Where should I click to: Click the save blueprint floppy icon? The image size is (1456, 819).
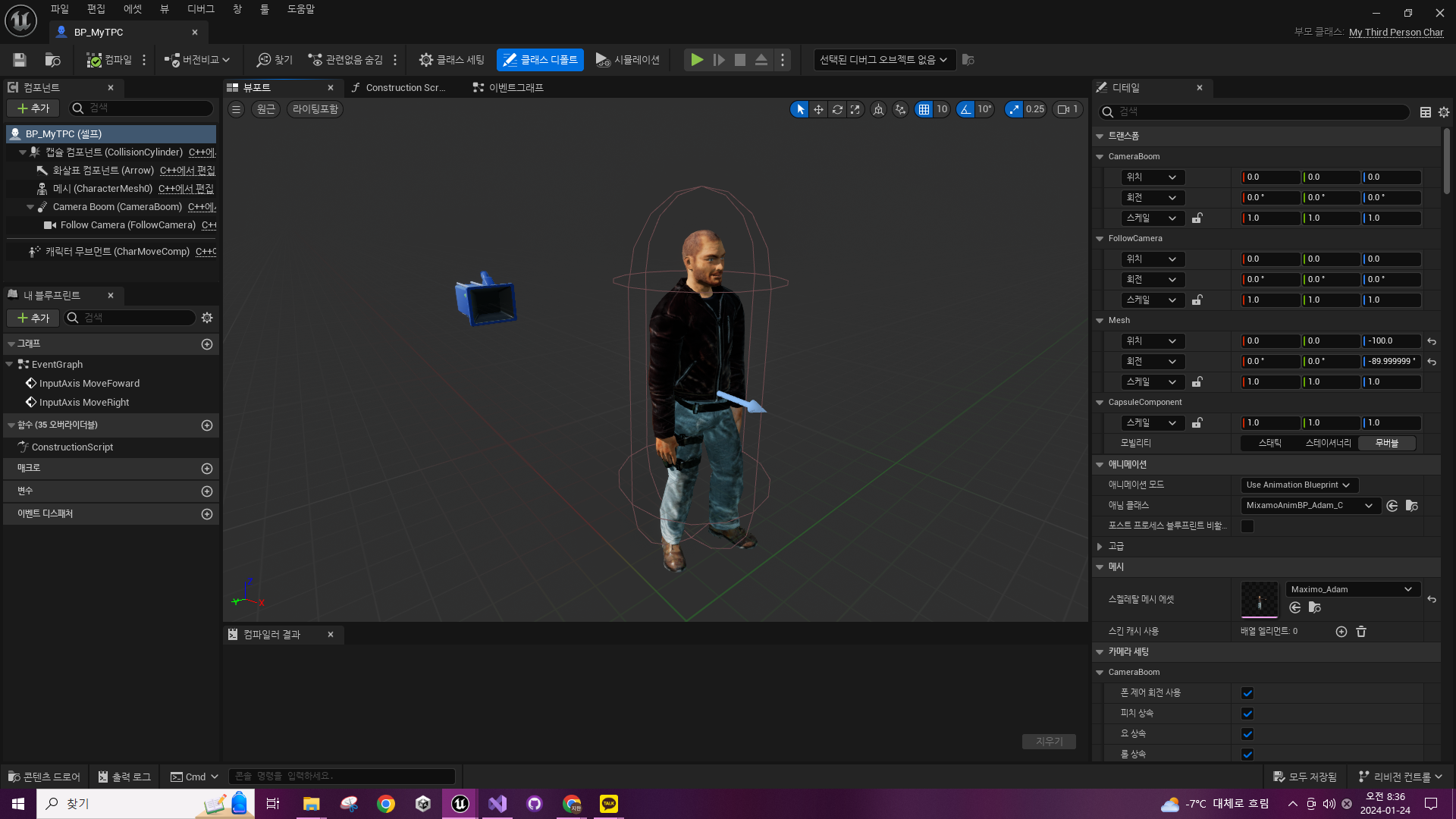[20, 60]
